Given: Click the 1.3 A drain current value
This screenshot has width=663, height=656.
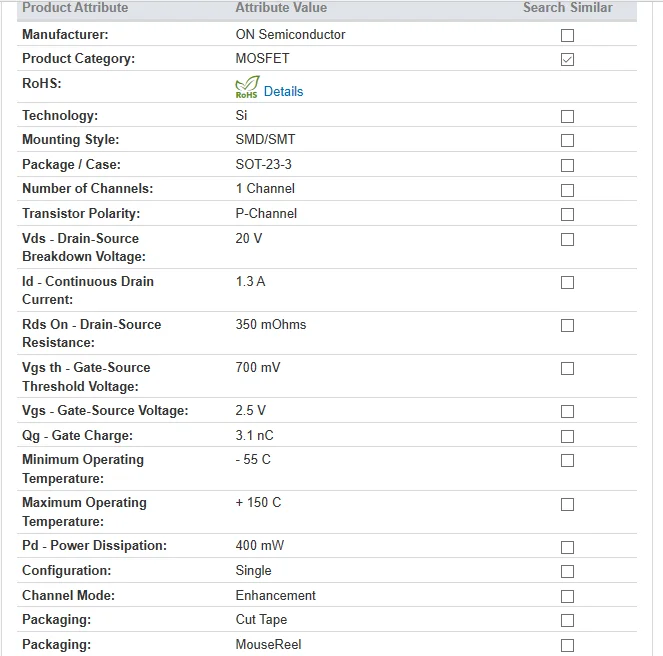Looking at the screenshot, I should [x=250, y=281].
